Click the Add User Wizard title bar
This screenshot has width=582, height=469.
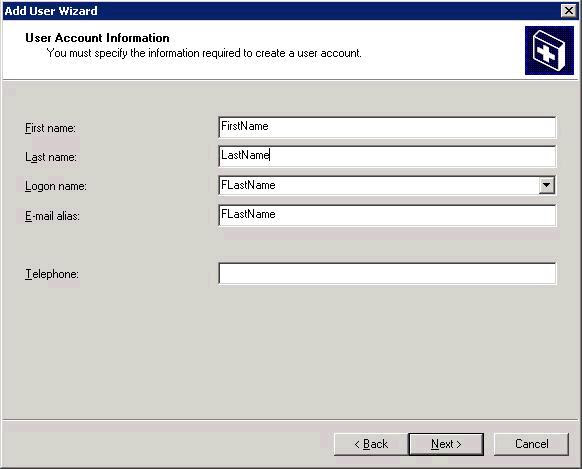point(282,10)
